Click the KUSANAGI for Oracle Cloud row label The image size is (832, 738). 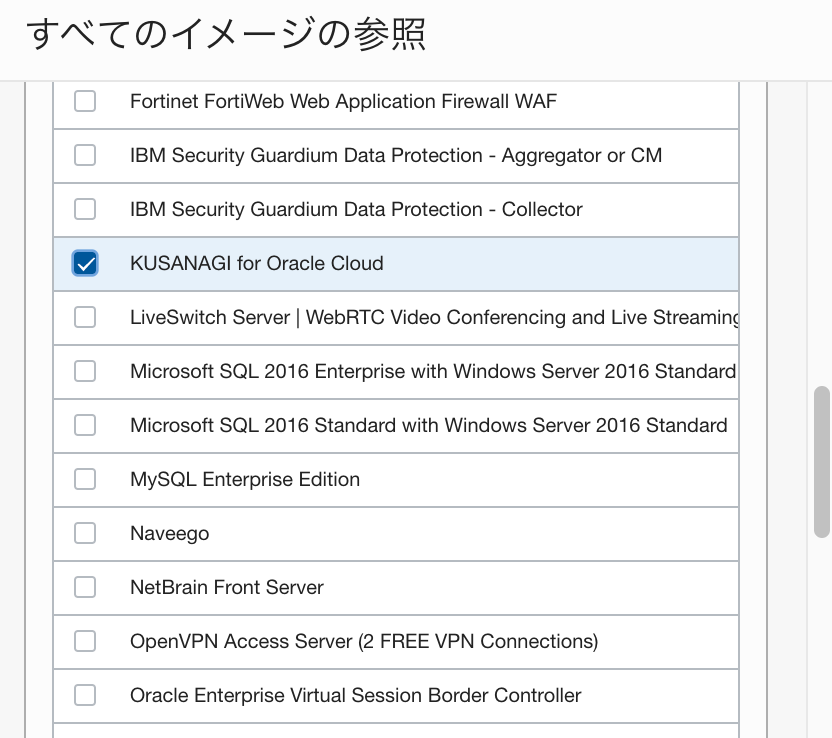257,263
